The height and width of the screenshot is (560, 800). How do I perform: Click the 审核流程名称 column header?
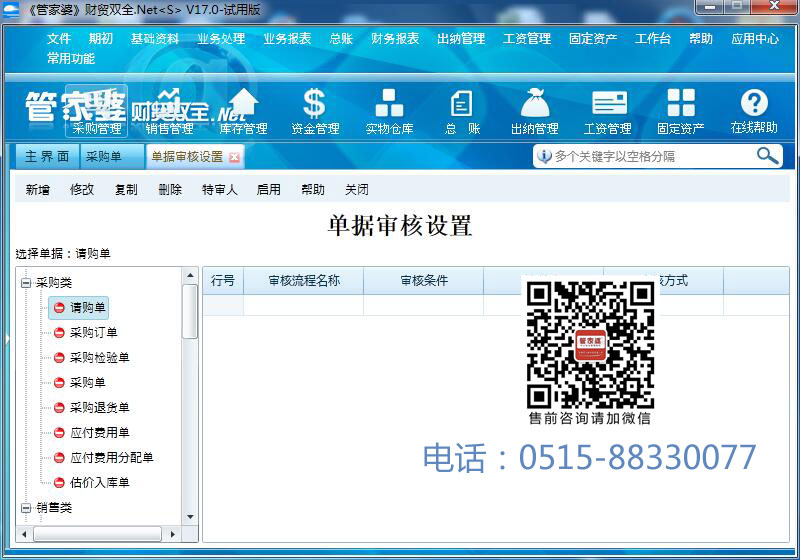tap(304, 281)
